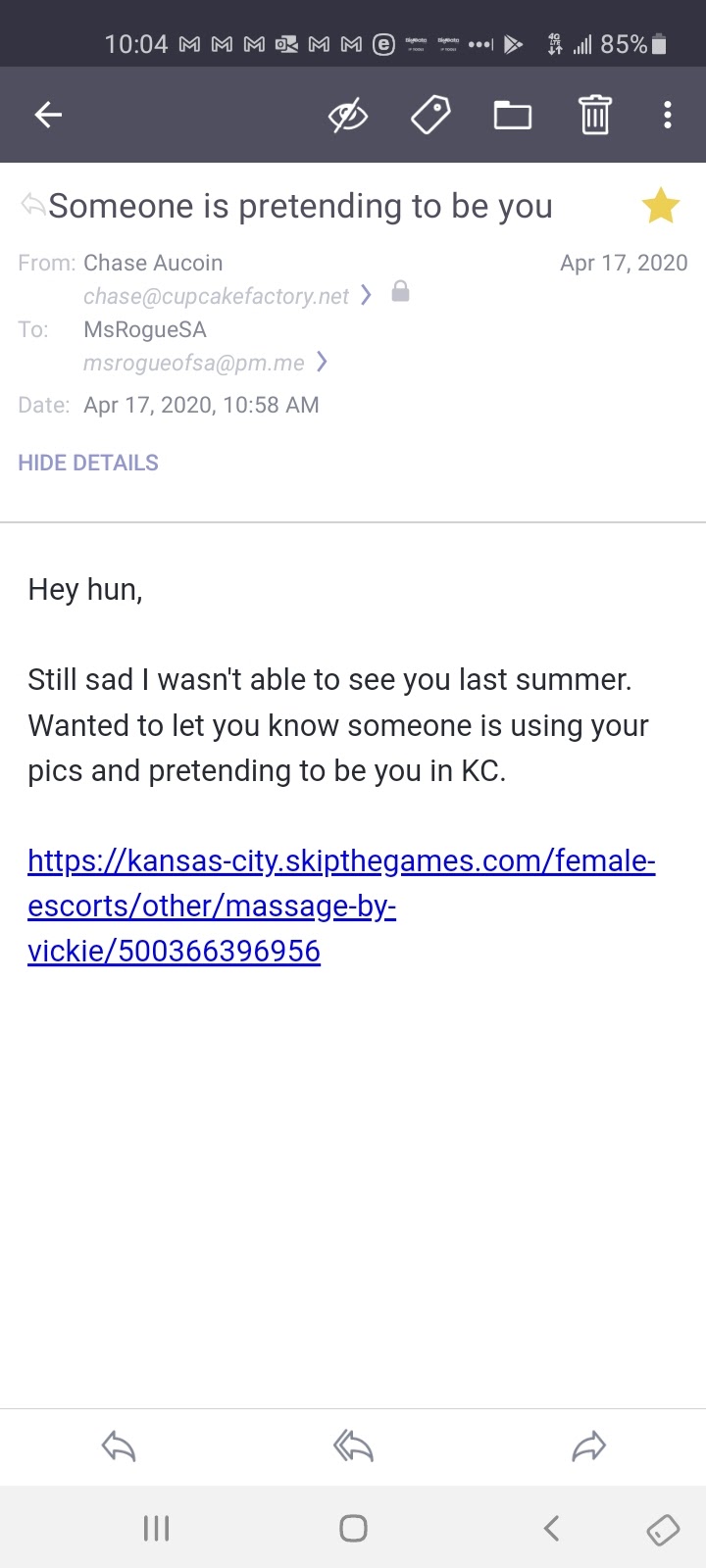706x1568 pixels.
Task: Delete email with trash icon
Action: pos(594,116)
